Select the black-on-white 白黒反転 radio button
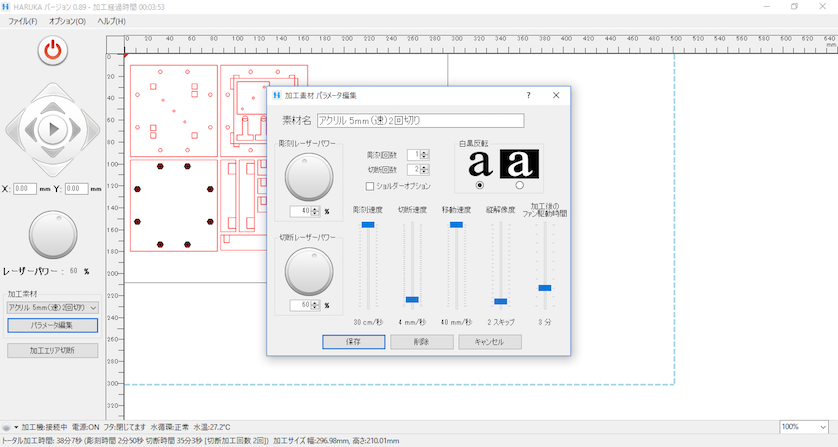 [x=480, y=185]
